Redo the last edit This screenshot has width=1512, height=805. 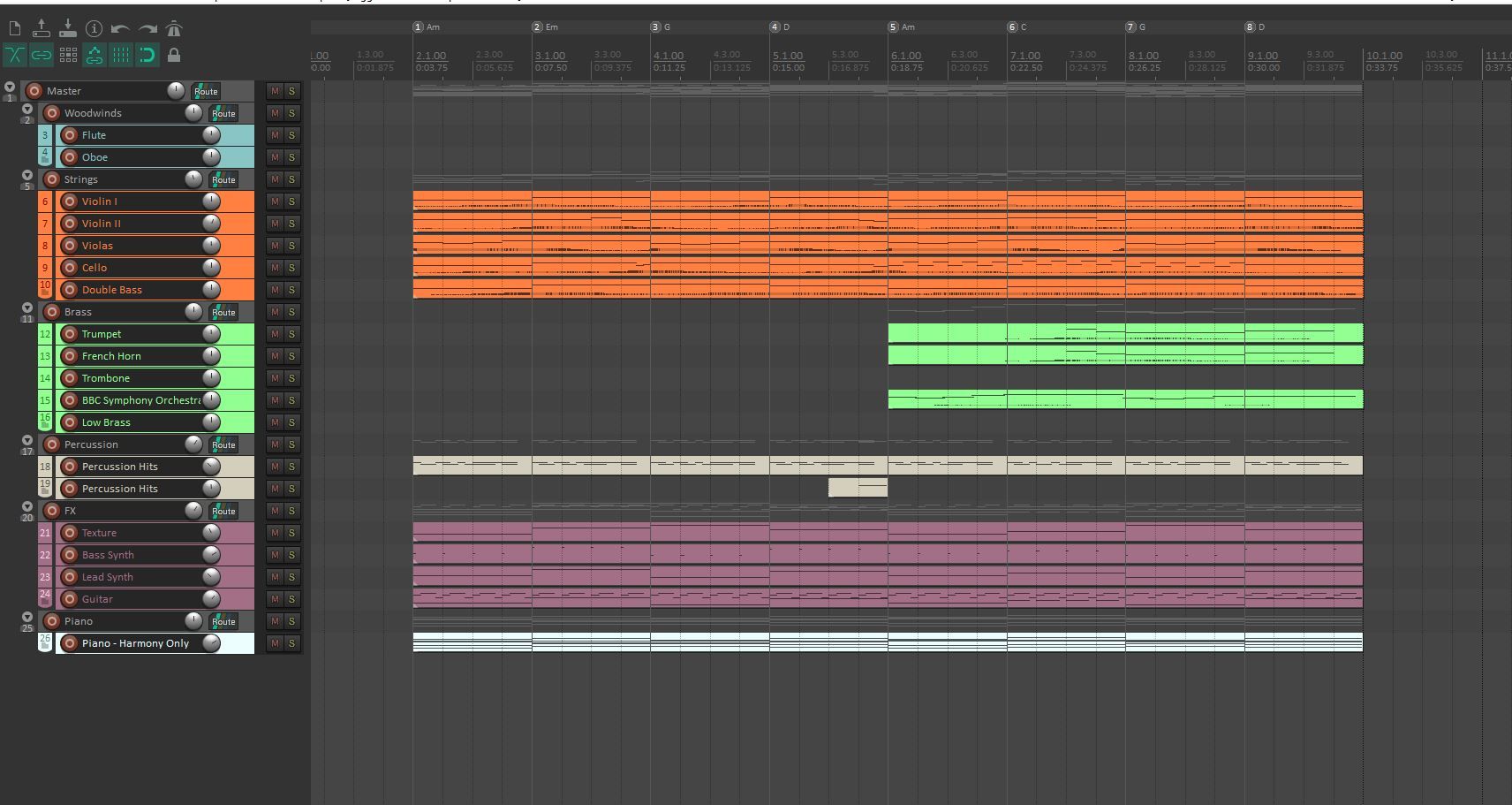pos(147,28)
